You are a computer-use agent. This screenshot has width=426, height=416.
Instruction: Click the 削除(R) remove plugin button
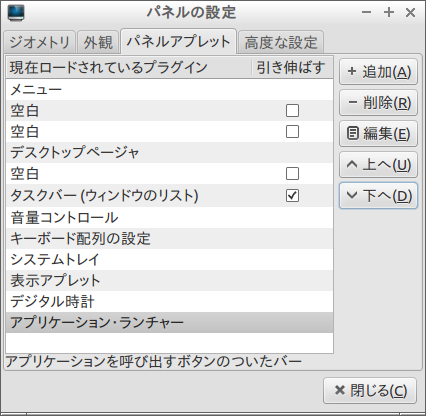[378, 103]
